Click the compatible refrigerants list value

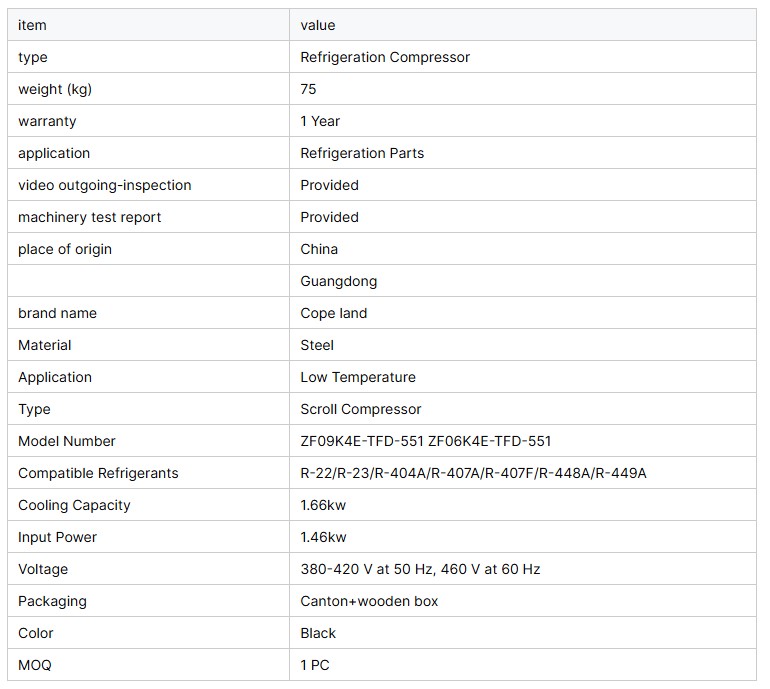473,473
